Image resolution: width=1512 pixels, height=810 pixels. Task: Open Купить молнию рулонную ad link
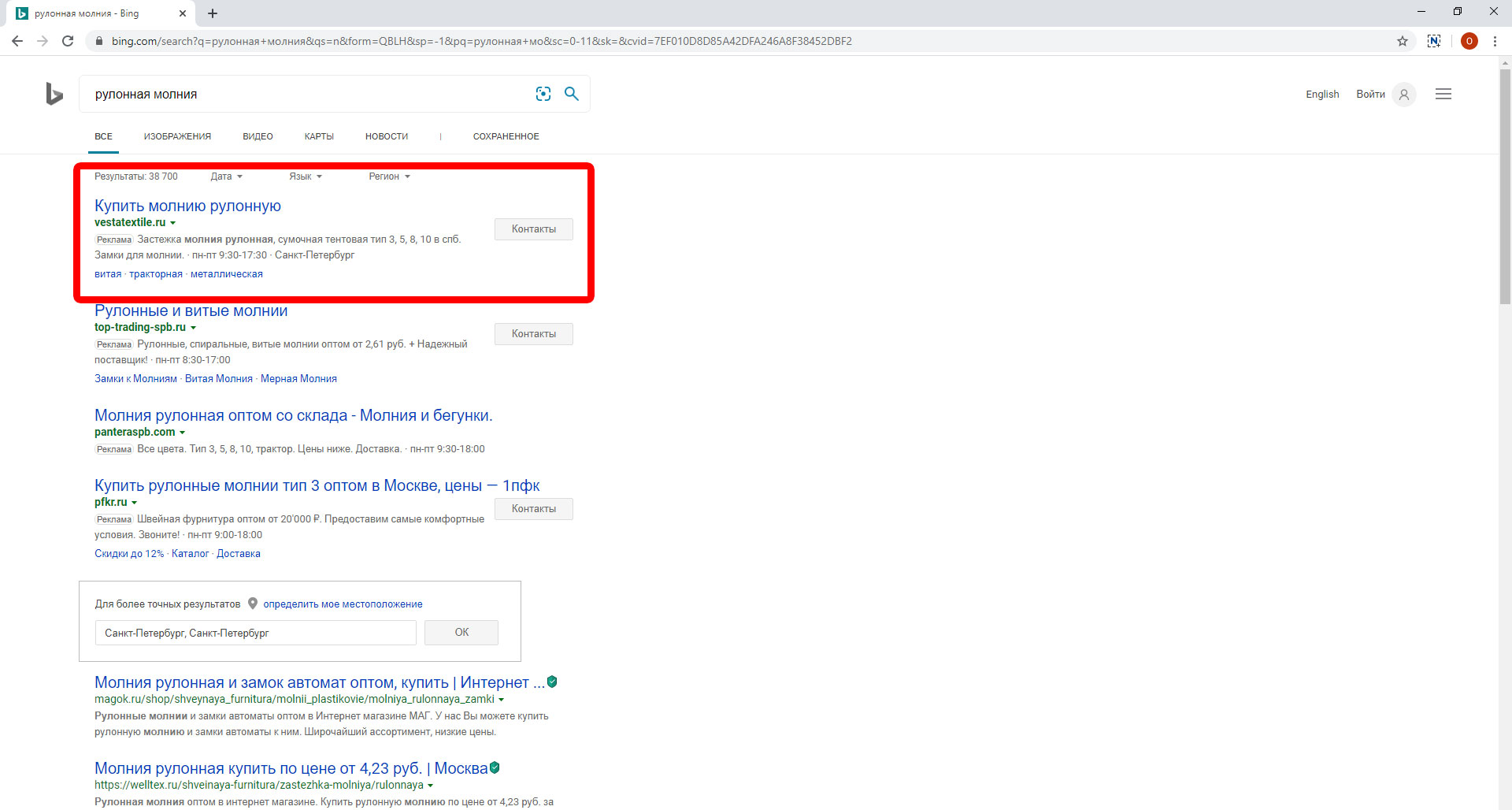tap(187, 206)
